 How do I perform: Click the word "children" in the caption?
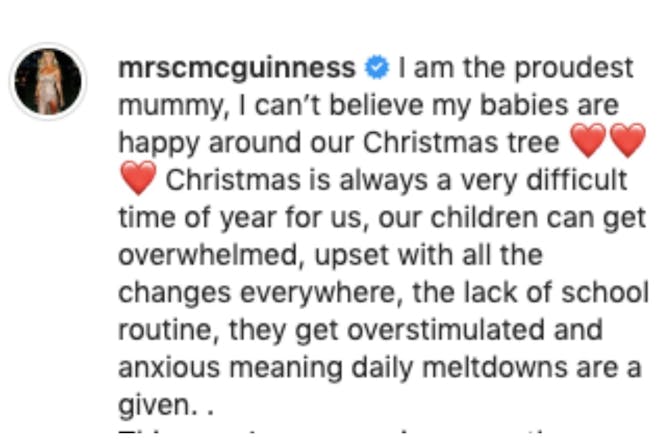[484, 217]
